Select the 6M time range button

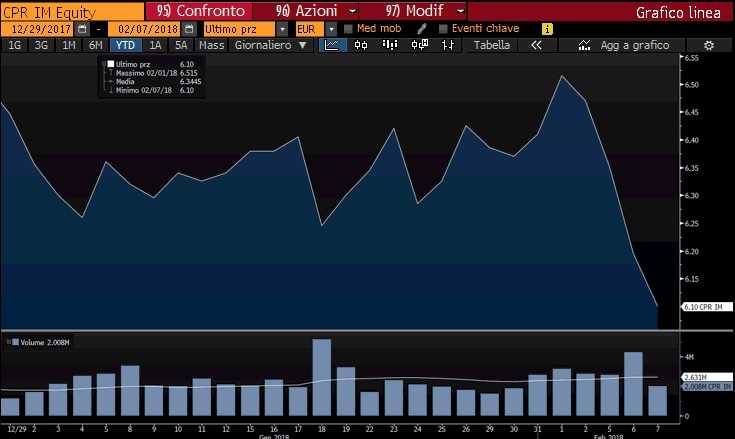(96, 45)
